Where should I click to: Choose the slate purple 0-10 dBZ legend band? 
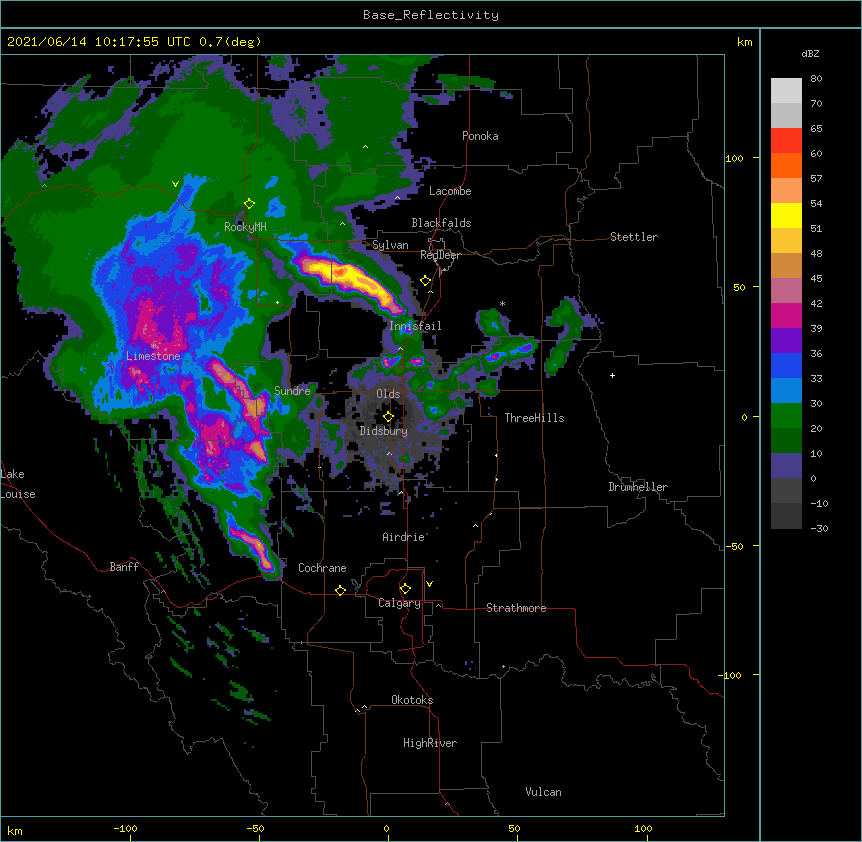pos(786,466)
